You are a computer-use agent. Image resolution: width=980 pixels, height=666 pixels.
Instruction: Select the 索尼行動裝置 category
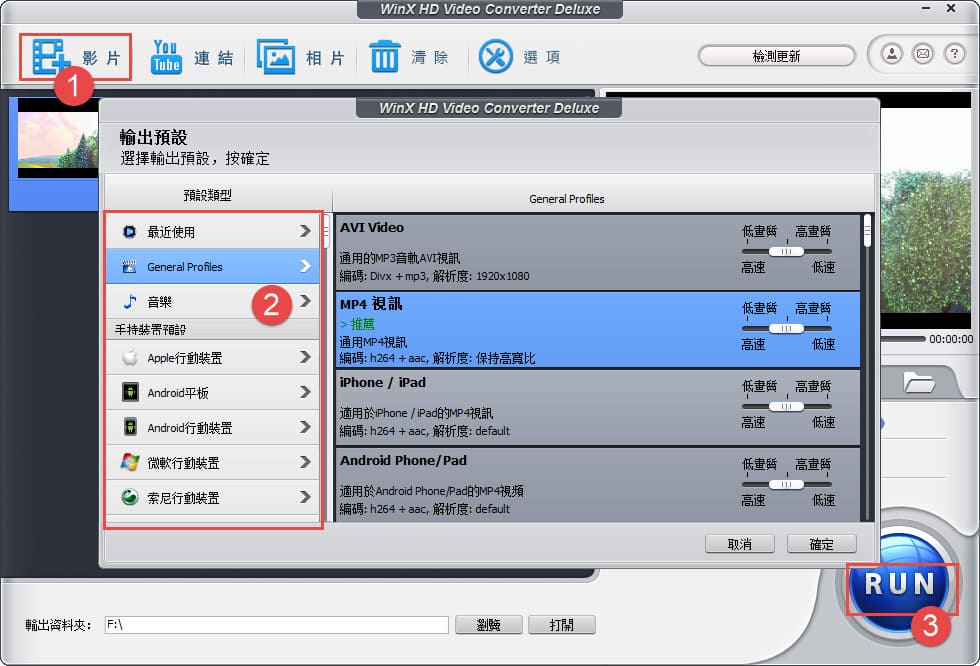click(x=212, y=497)
